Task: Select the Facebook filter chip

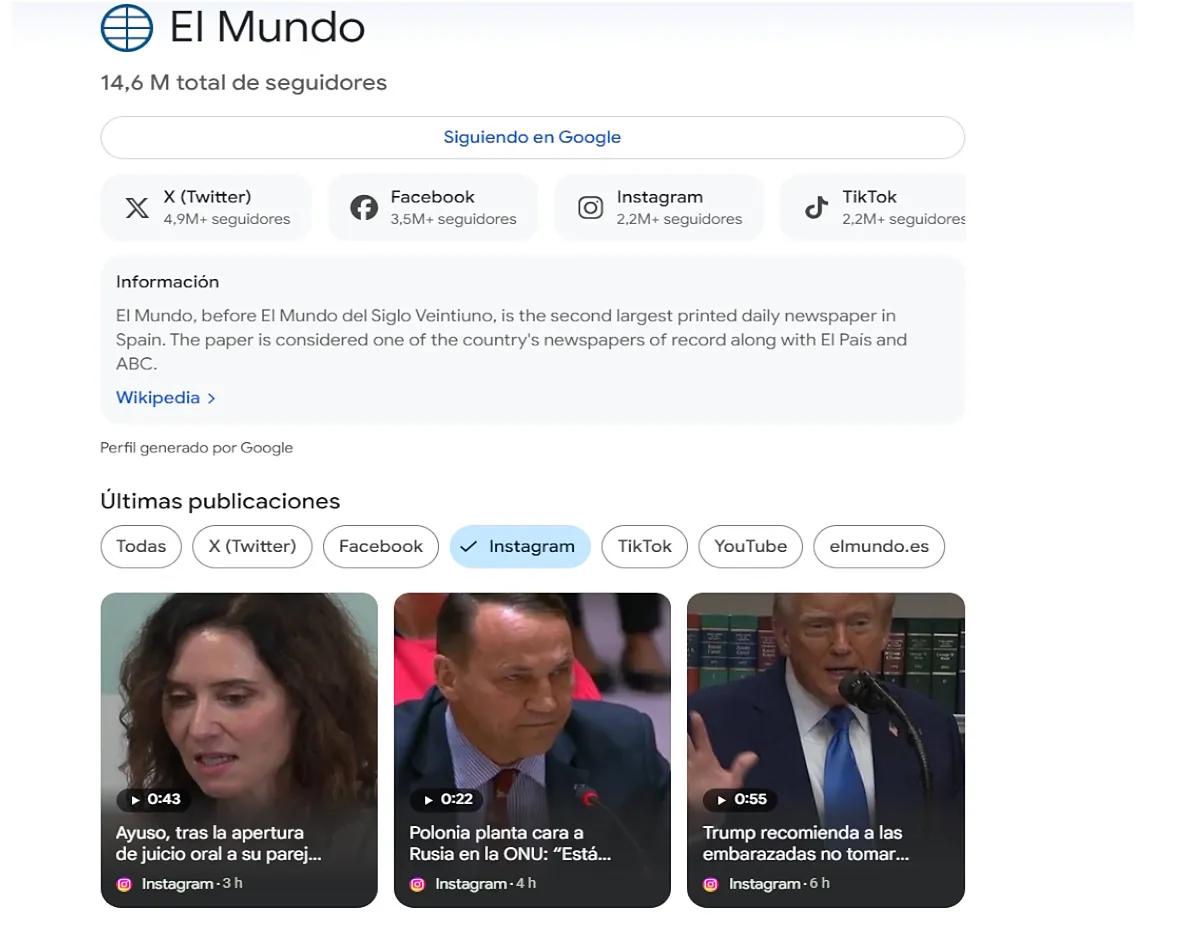Action: 381,546
